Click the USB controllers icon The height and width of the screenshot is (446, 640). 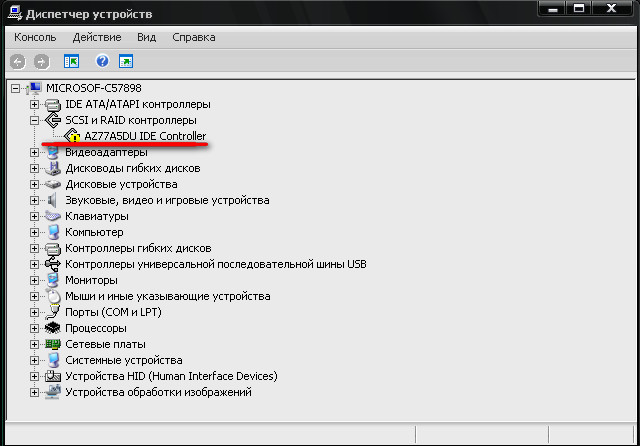pyautogui.click(x=53, y=264)
